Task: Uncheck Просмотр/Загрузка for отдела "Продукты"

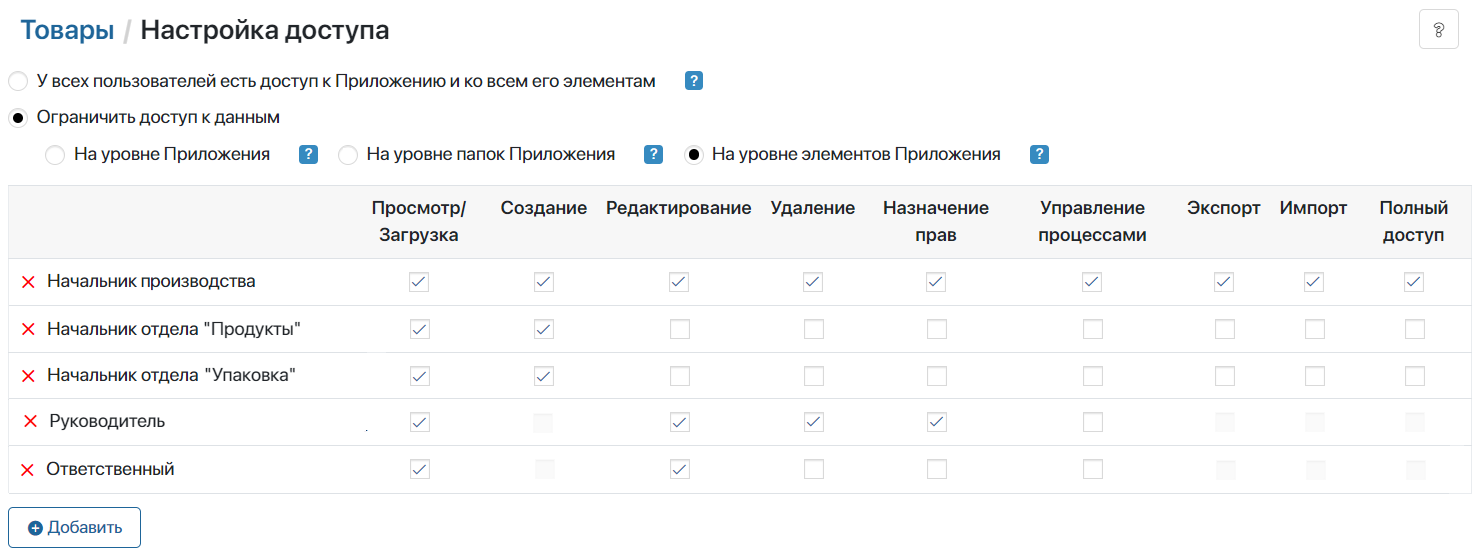Action: pos(420,329)
